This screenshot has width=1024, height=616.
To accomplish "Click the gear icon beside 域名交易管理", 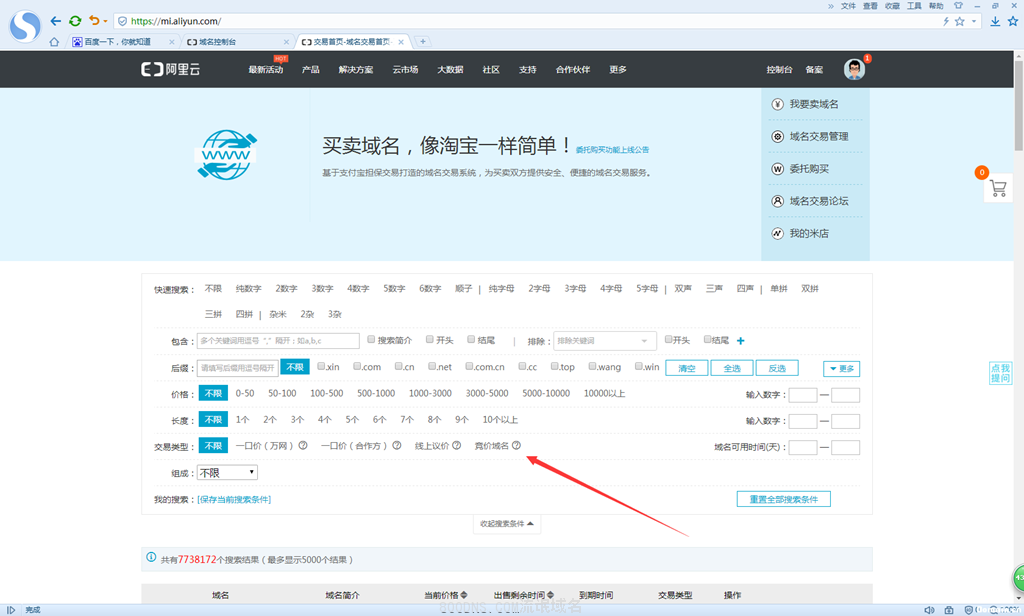I will pos(777,137).
